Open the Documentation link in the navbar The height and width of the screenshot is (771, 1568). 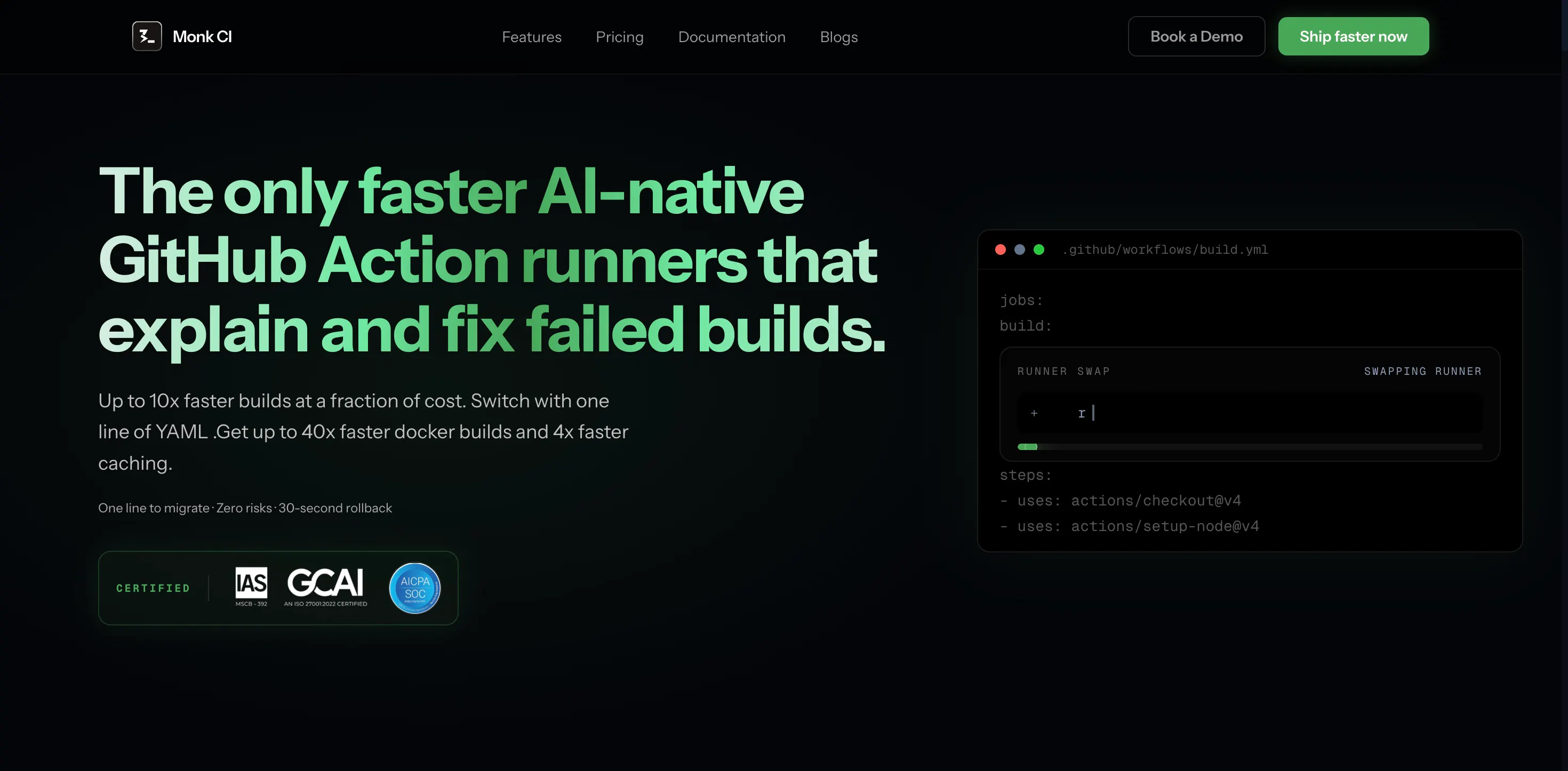click(x=732, y=37)
